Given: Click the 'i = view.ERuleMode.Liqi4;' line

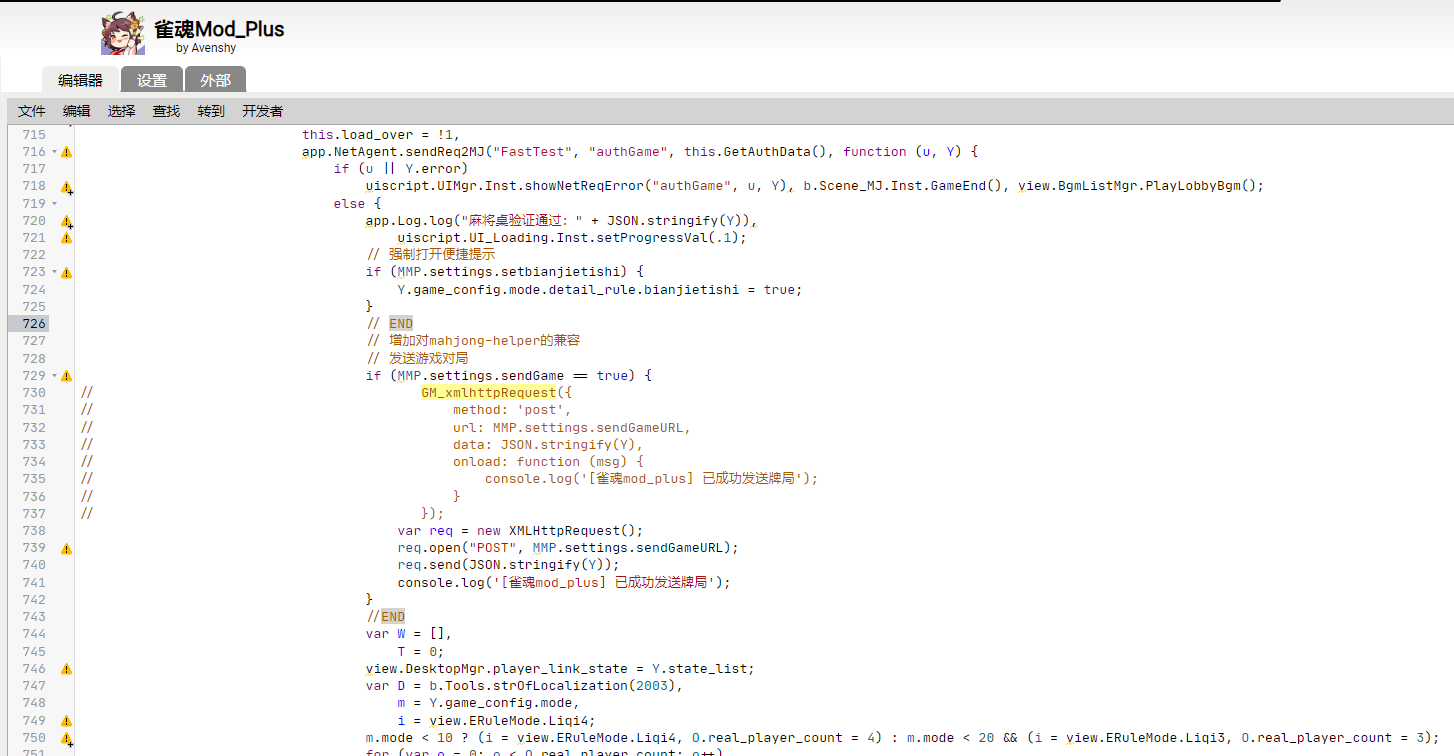Looking at the screenshot, I should [497, 721].
